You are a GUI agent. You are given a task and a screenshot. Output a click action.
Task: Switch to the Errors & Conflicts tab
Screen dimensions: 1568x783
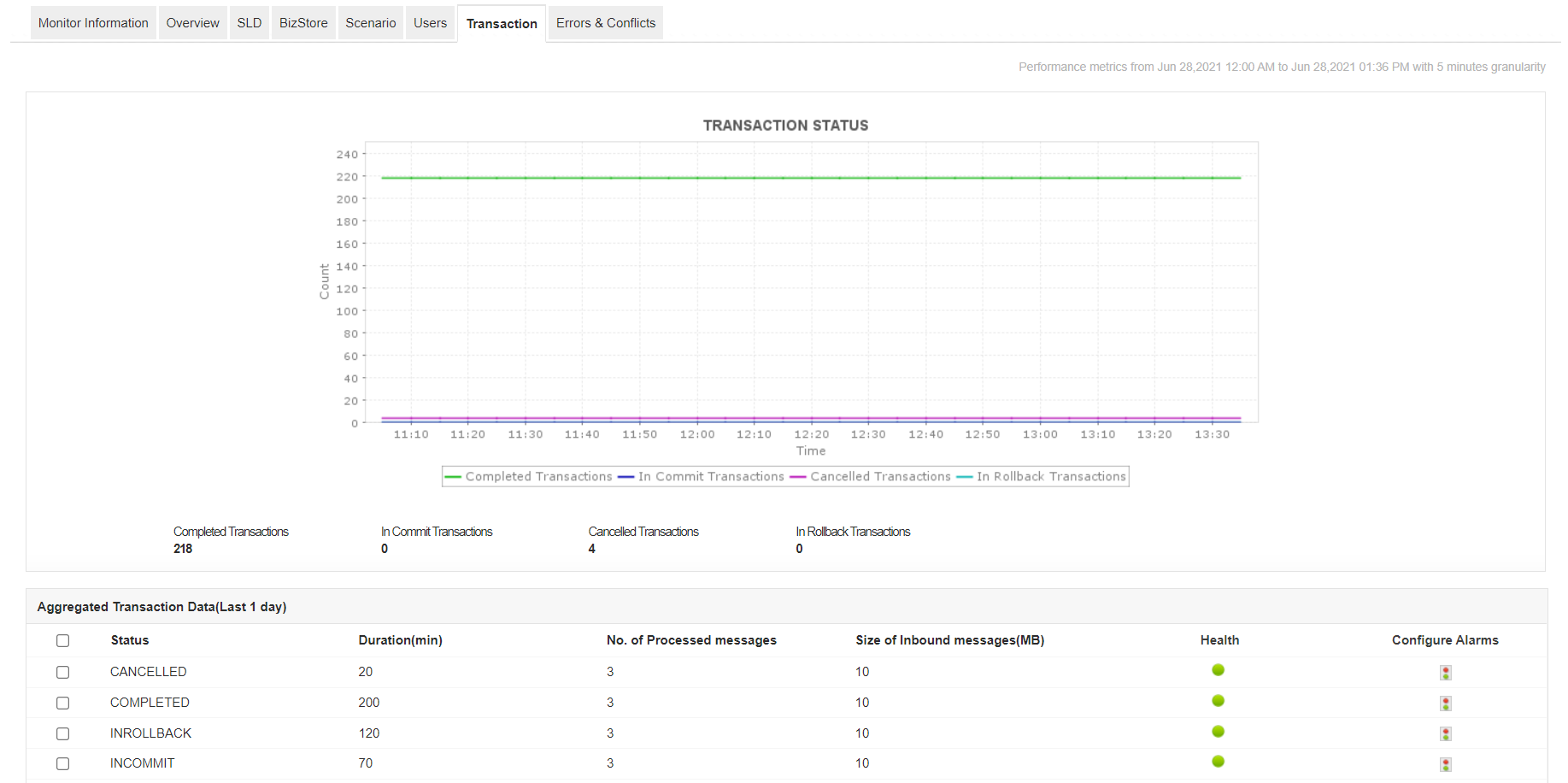click(x=605, y=23)
